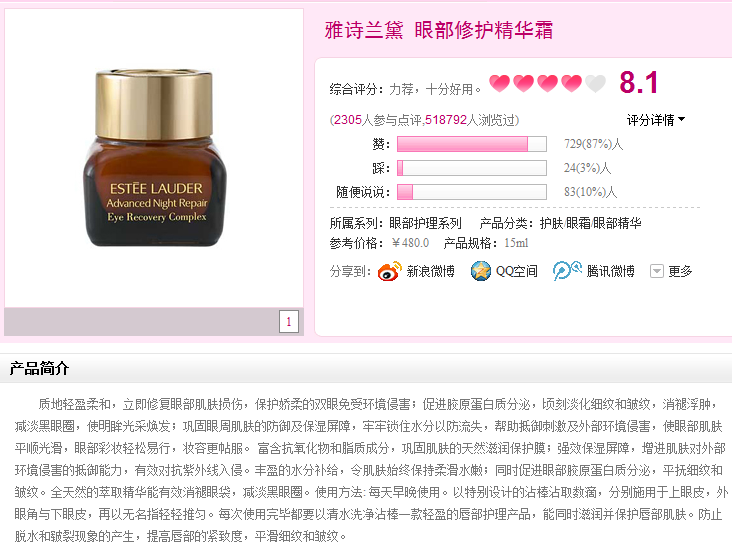Click the 赞 pink progress bar
Screen dimensions: 732x549
(x=472, y=144)
